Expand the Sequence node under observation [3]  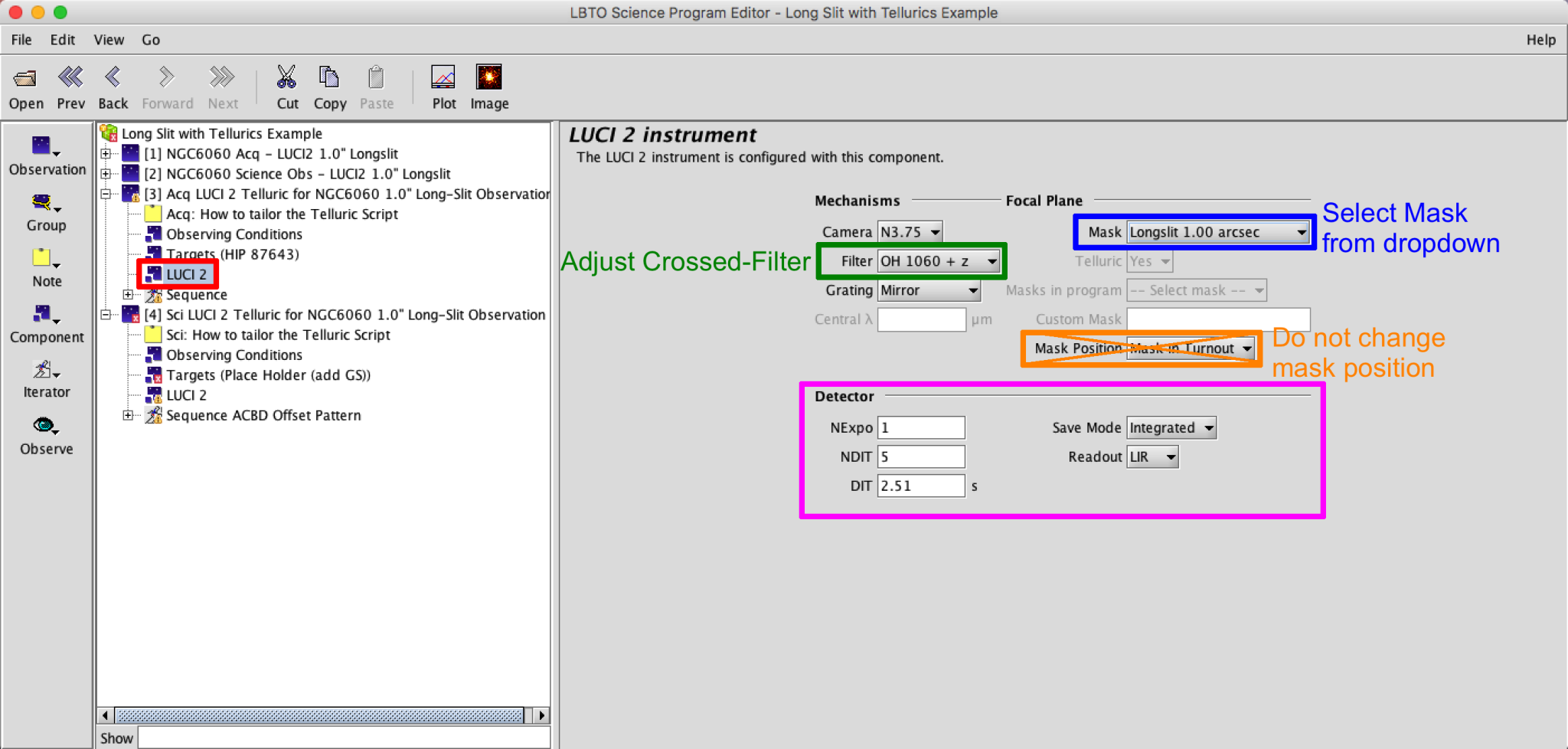(x=128, y=294)
